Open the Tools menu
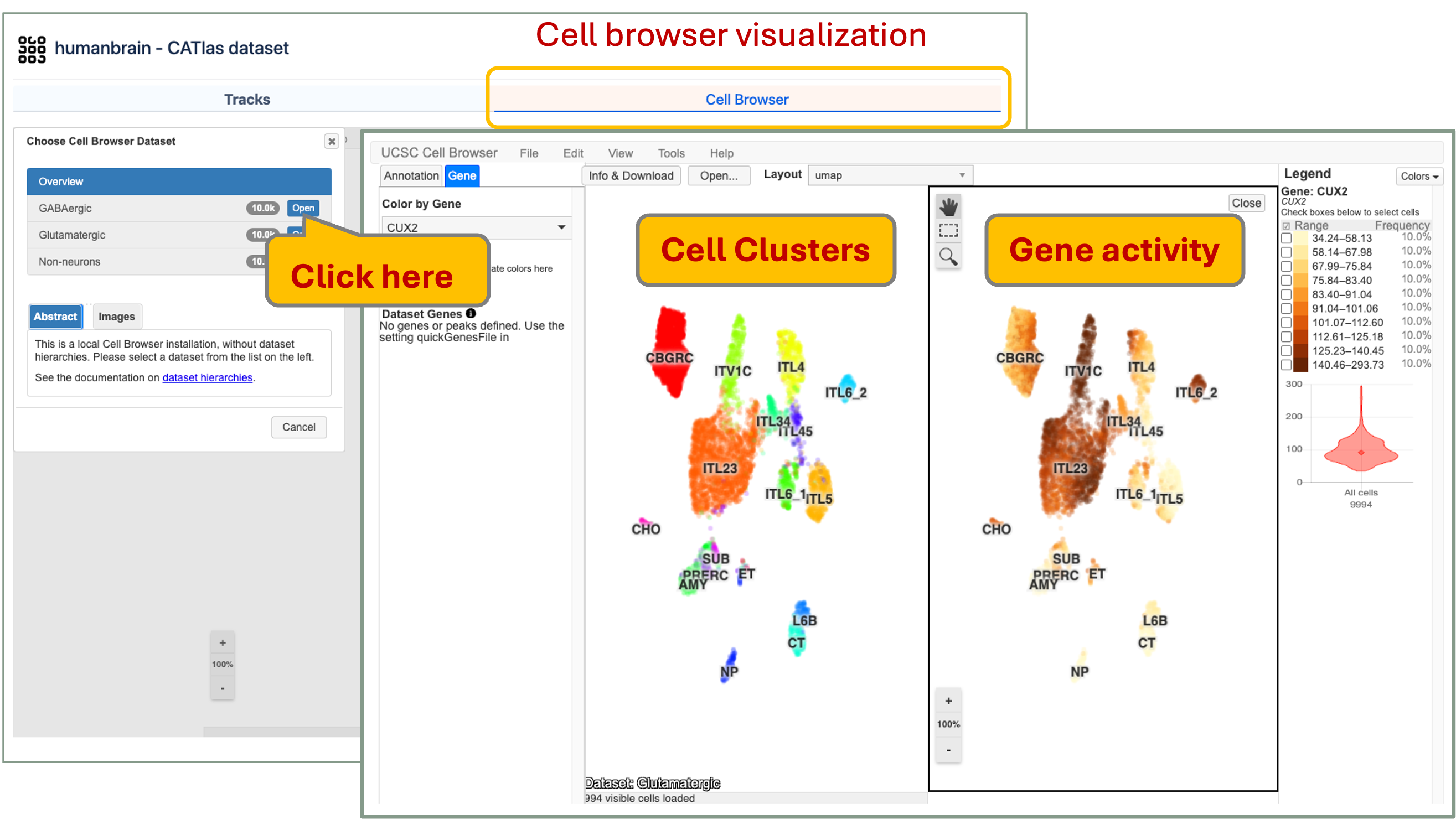Screen dimensions: 1456x819 (671, 153)
